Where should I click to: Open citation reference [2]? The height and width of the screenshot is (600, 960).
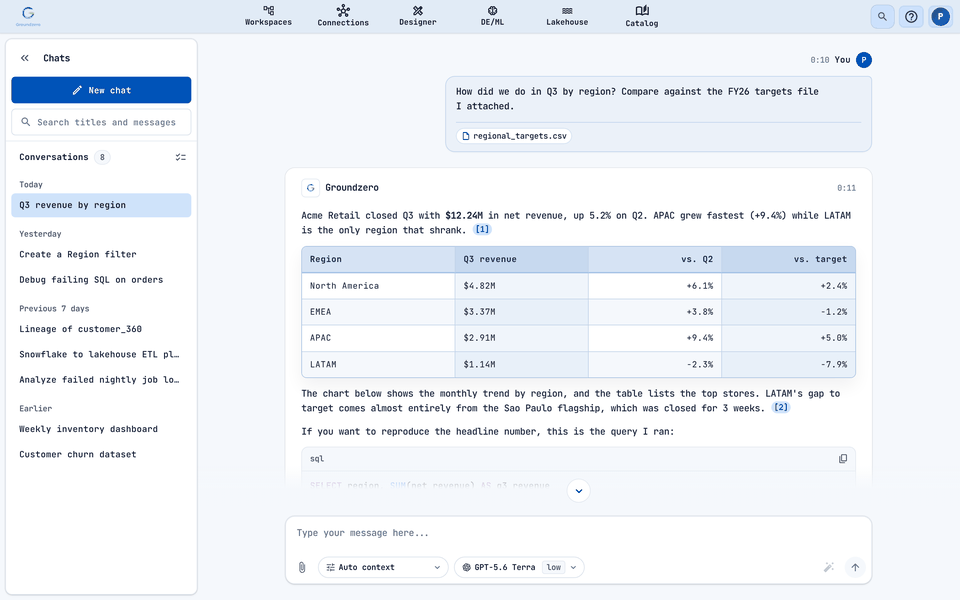coord(781,408)
